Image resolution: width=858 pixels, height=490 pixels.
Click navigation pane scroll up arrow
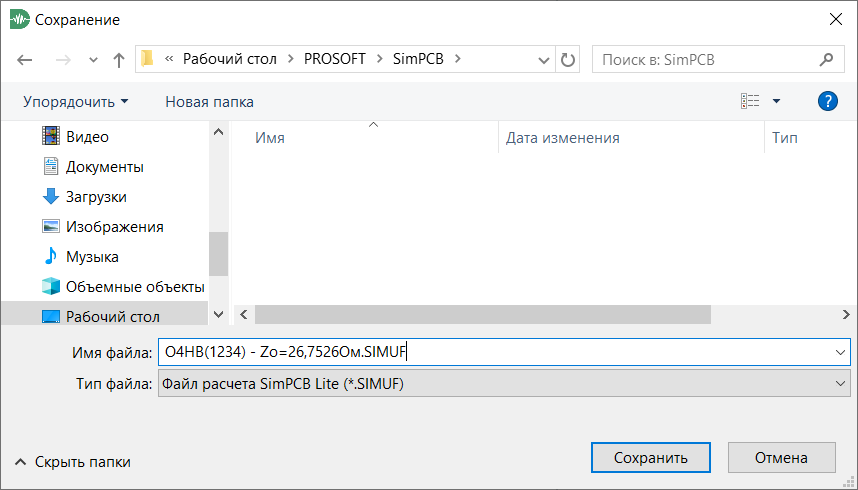pos(218,132)
